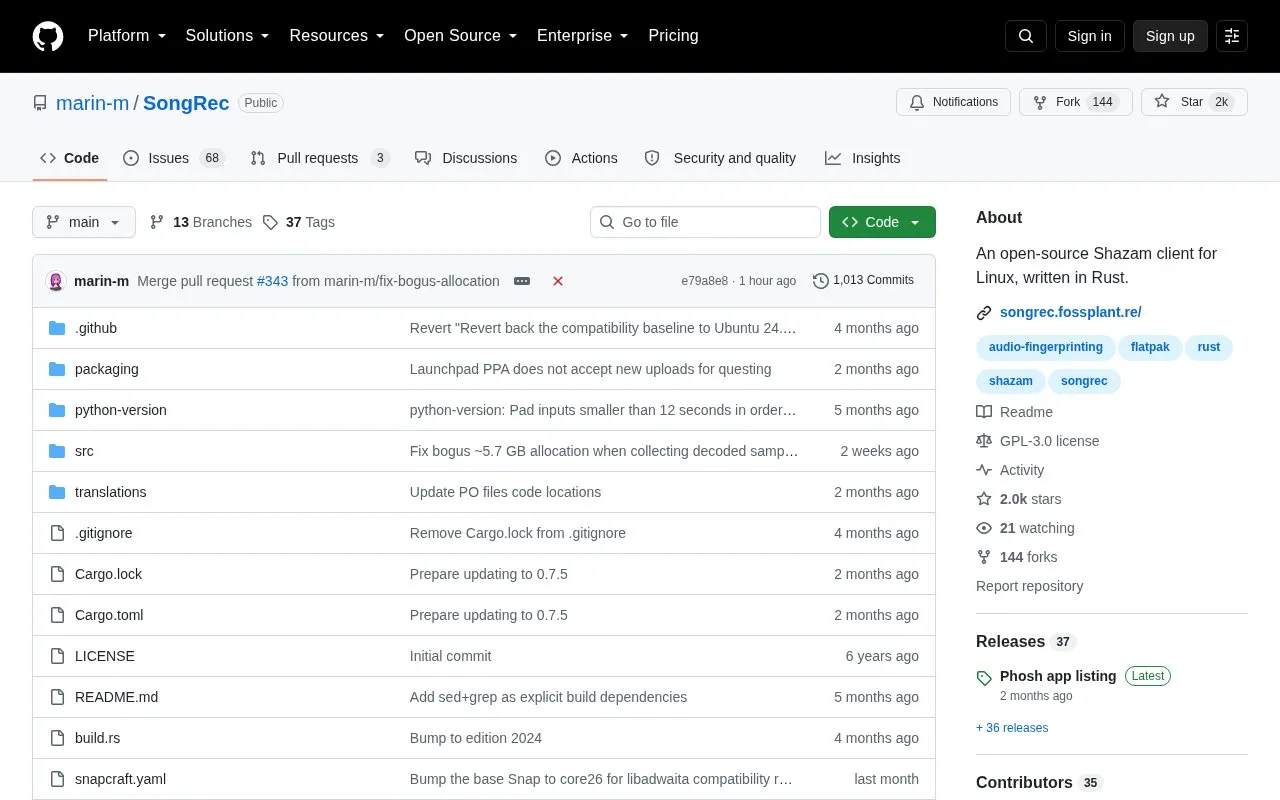Click the failed status red X icon
Screen dimensions: 1280x800
tap(558, 281)
